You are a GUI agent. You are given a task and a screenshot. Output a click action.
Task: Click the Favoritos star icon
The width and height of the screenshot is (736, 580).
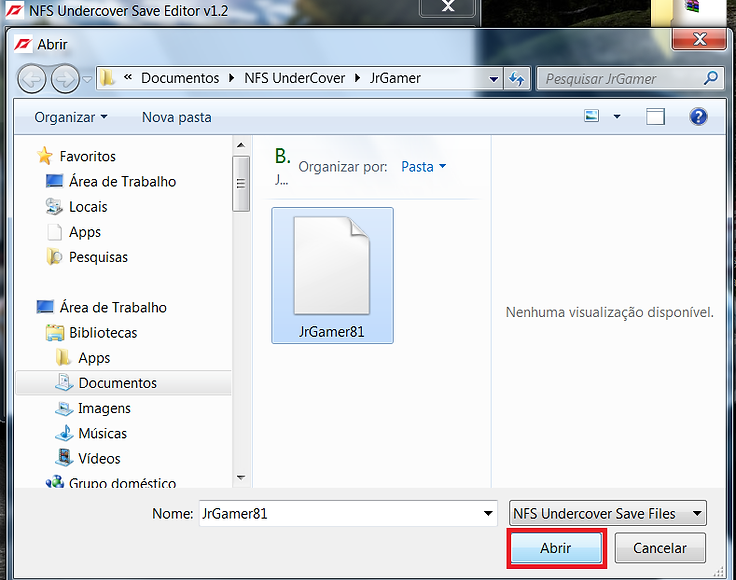(45, 155)
